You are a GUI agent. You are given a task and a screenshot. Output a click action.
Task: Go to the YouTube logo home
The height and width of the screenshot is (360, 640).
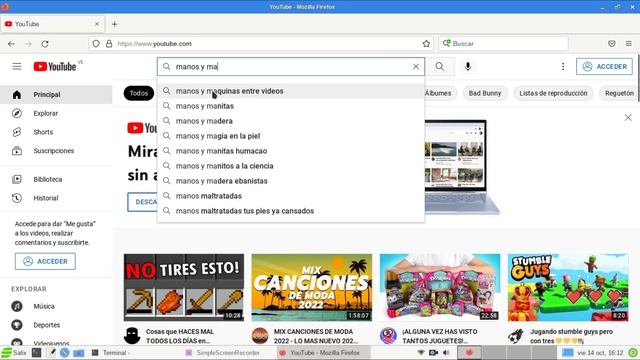[55, 67]
